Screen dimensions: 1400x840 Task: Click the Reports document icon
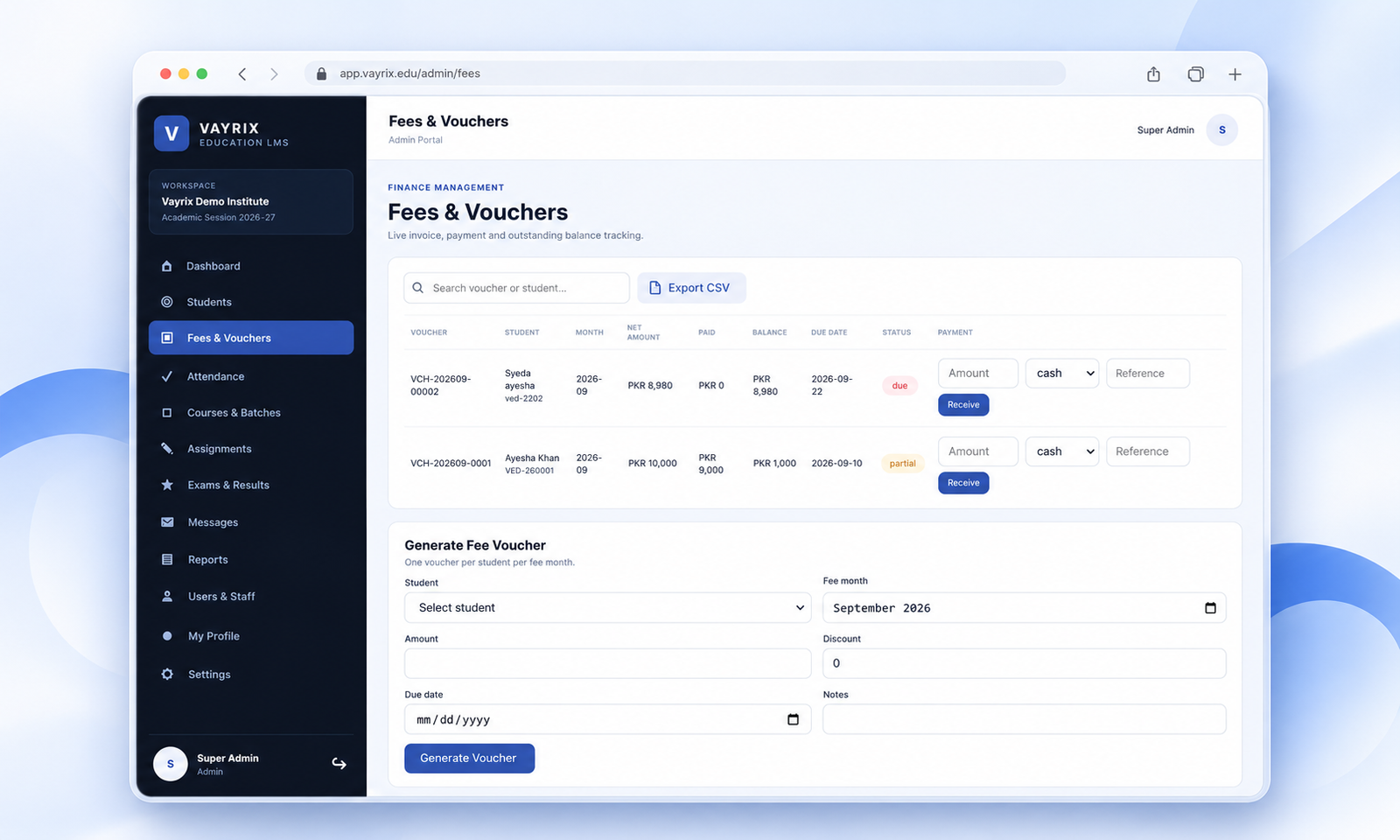point(167,560)
